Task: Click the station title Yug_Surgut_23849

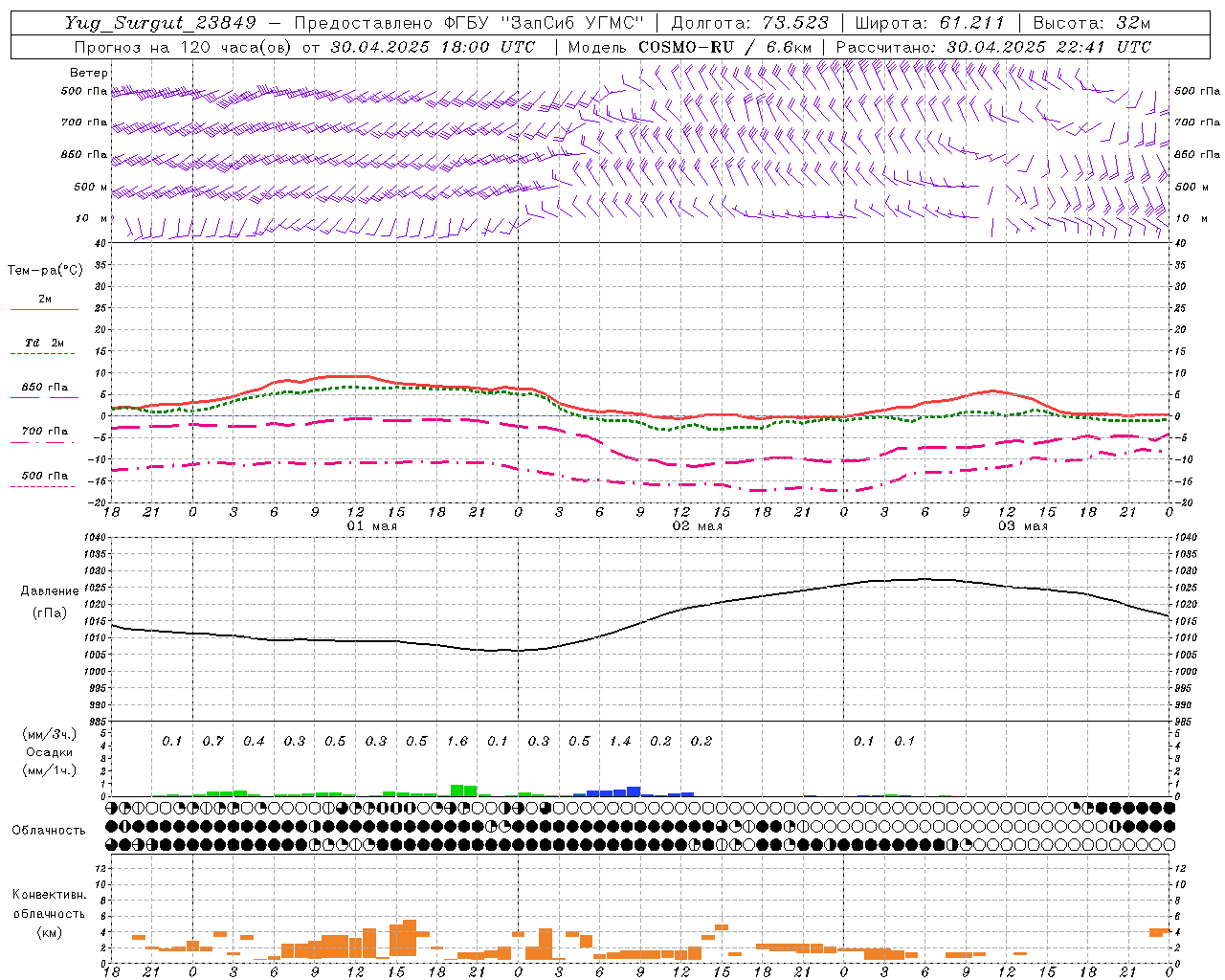Action: click(161, 23)
